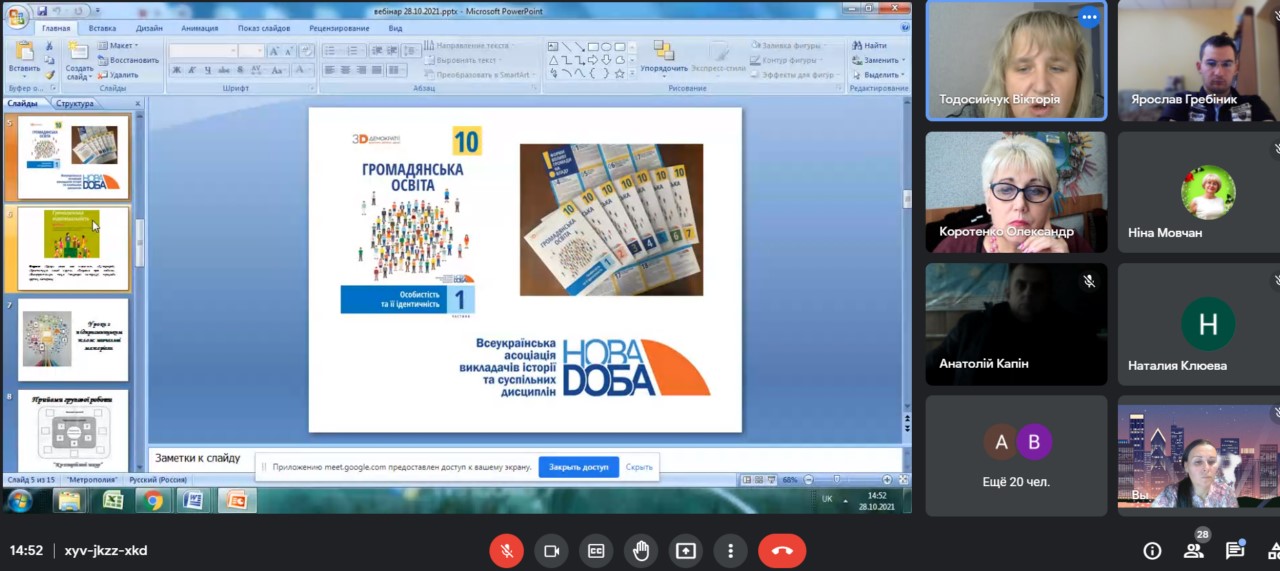Click 'Закрыть доступ' to stop sharing

coord(578,467)
